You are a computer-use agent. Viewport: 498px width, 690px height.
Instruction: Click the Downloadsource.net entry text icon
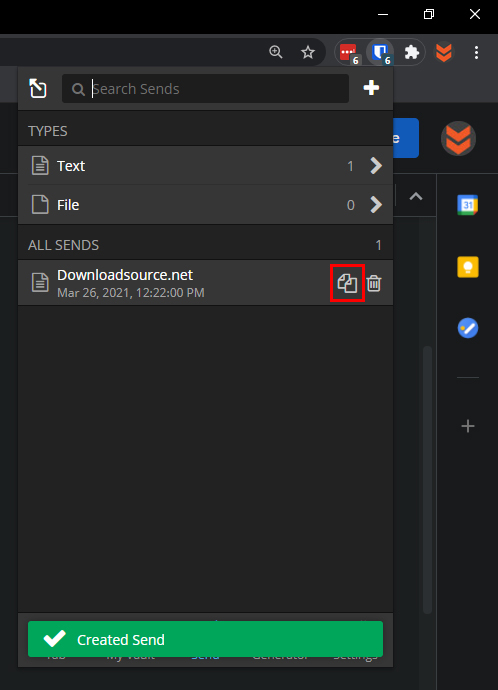(x=40, y=283)
